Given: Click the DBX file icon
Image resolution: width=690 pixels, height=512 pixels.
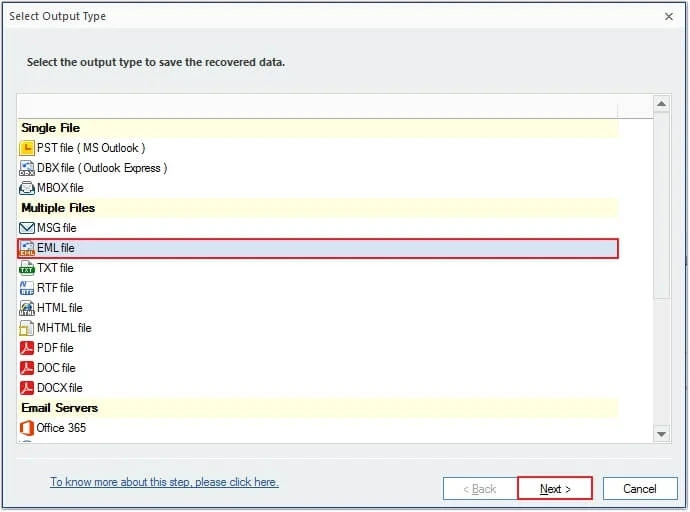Looking at the screenshot, I should coord(27,168).
